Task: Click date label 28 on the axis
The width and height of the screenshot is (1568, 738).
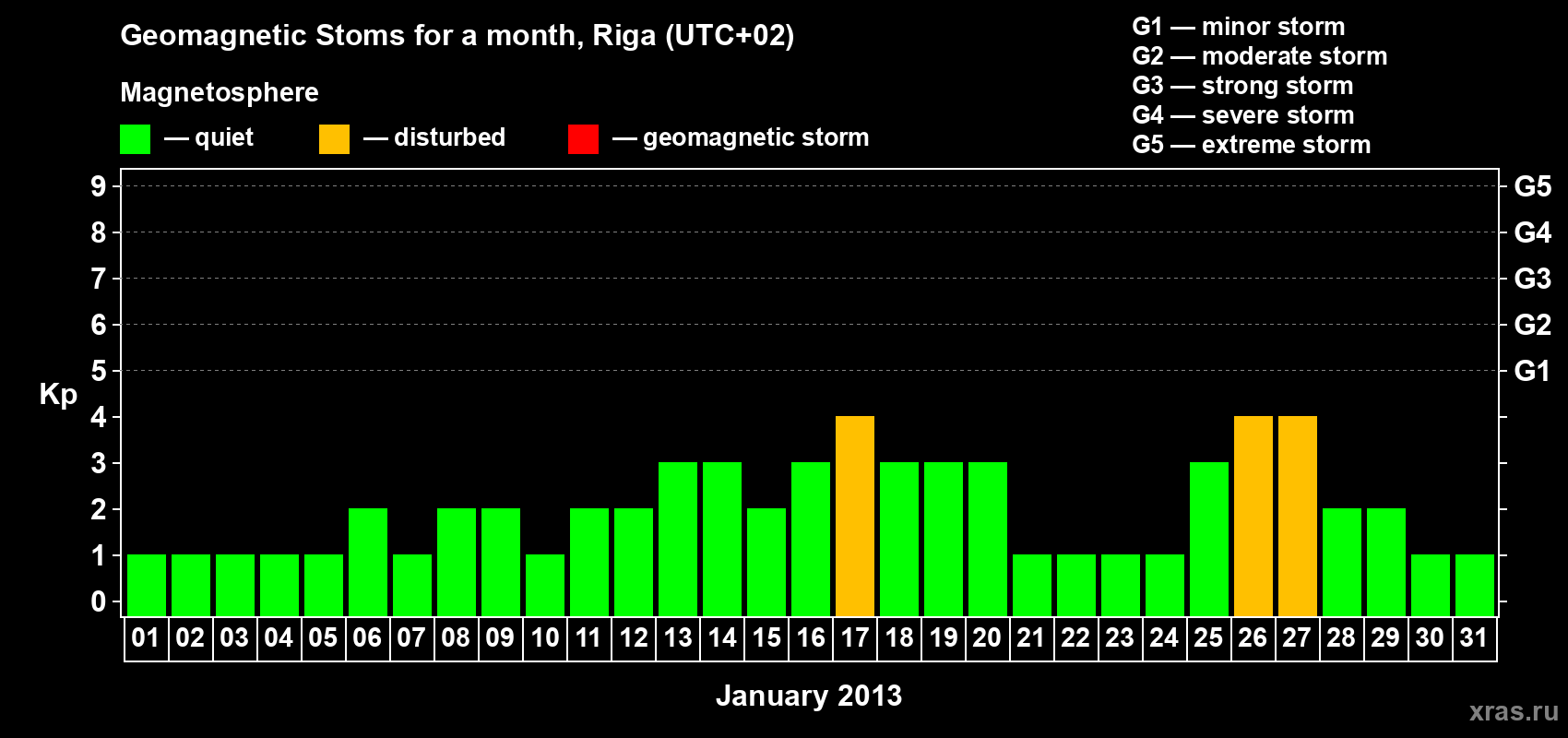Action: [1341, 637]
